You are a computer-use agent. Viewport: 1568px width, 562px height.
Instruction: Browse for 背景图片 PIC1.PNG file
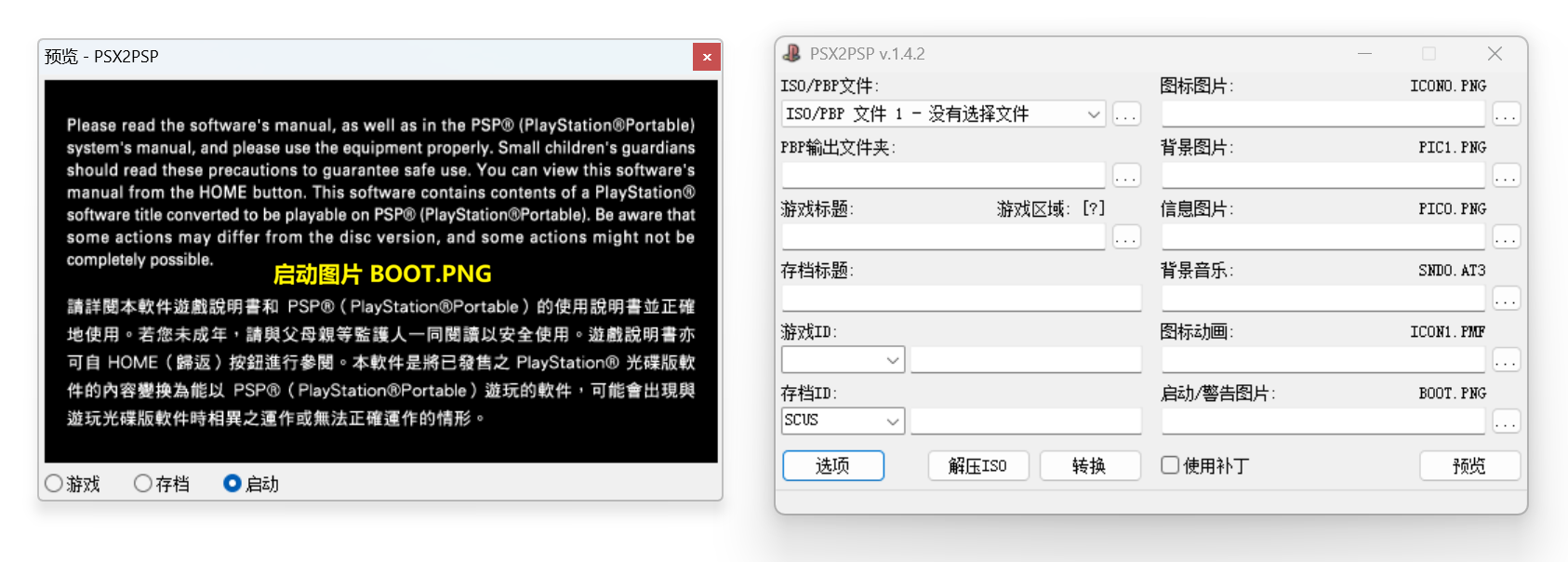pos(1506,176)
